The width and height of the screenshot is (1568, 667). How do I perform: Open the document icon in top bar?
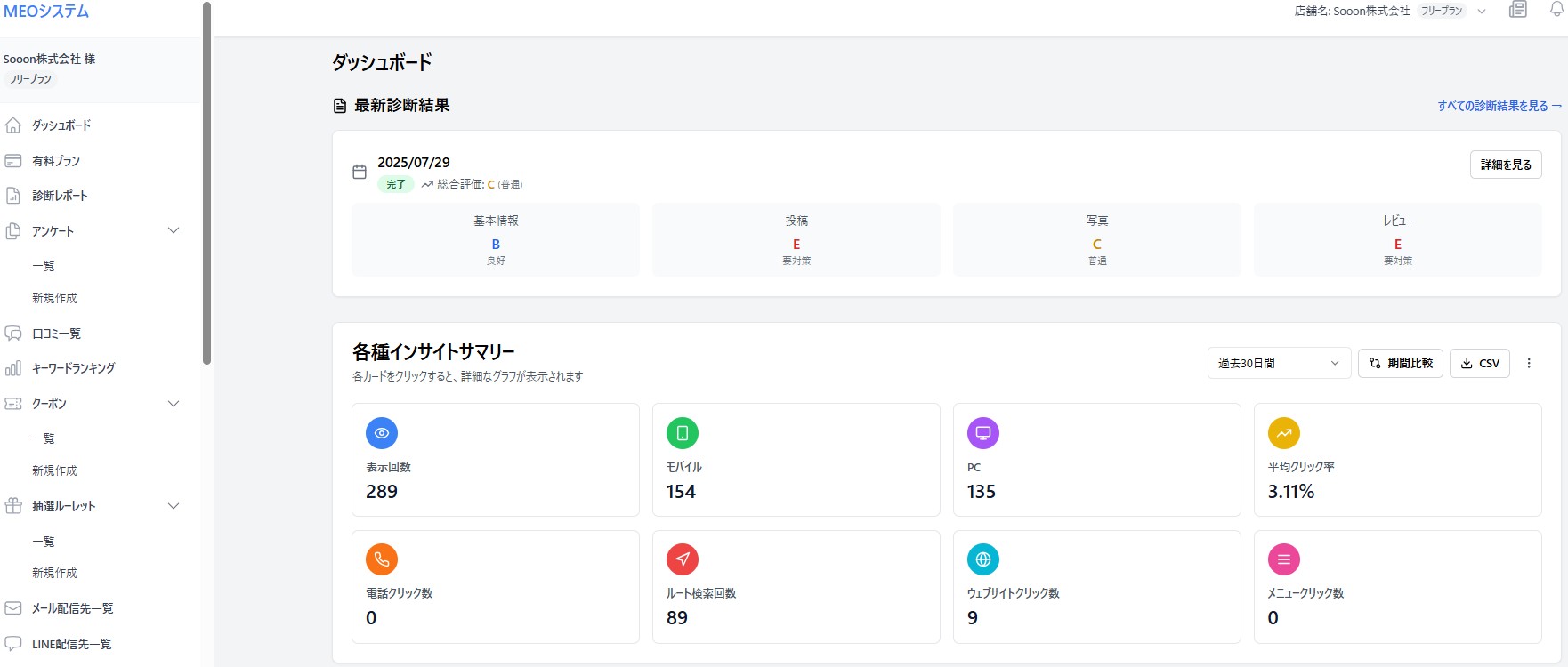point(1518,10)
